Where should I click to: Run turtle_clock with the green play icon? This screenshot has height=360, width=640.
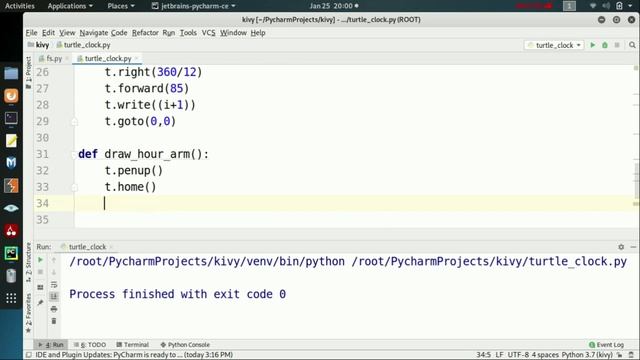pos(593,45)
